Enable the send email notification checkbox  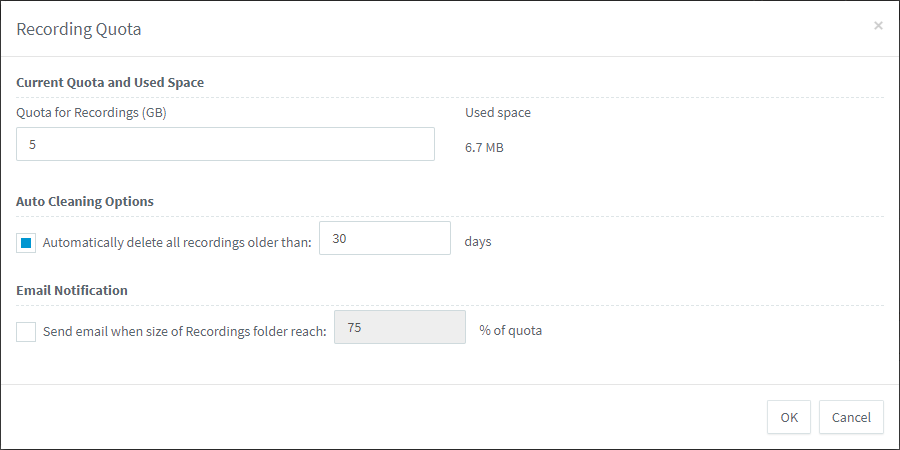[26, 332]
